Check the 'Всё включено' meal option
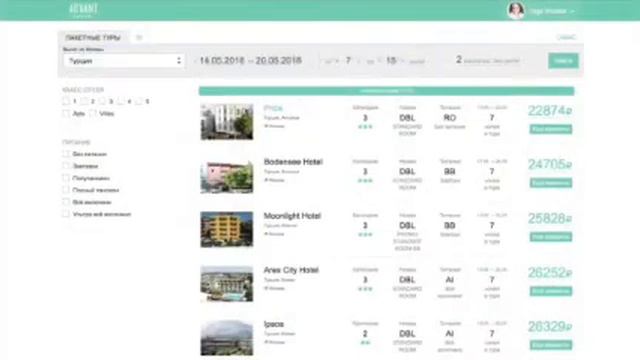 pos(66,202)
